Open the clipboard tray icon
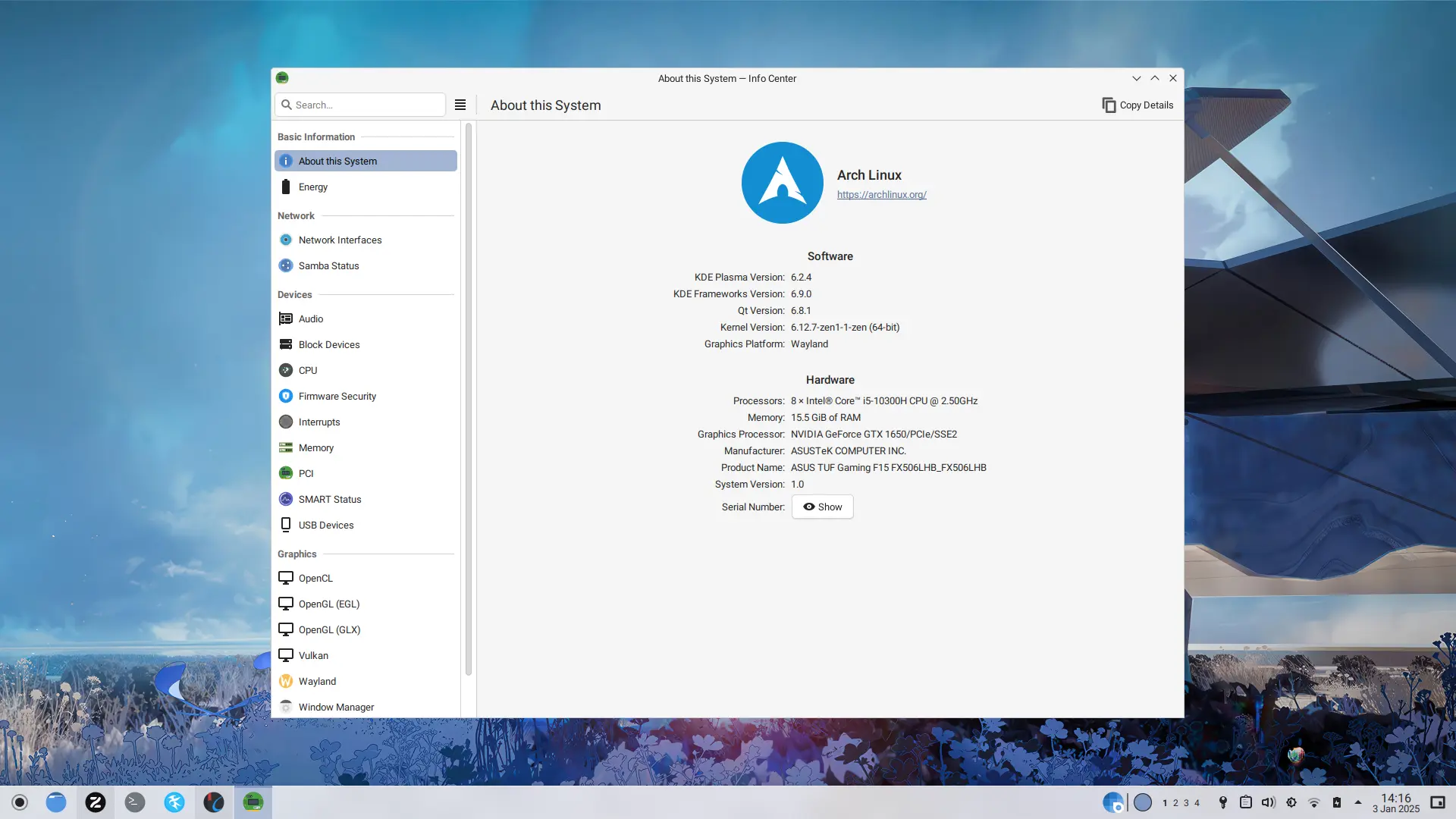The image size is (1456, 819). point(1246,802)
